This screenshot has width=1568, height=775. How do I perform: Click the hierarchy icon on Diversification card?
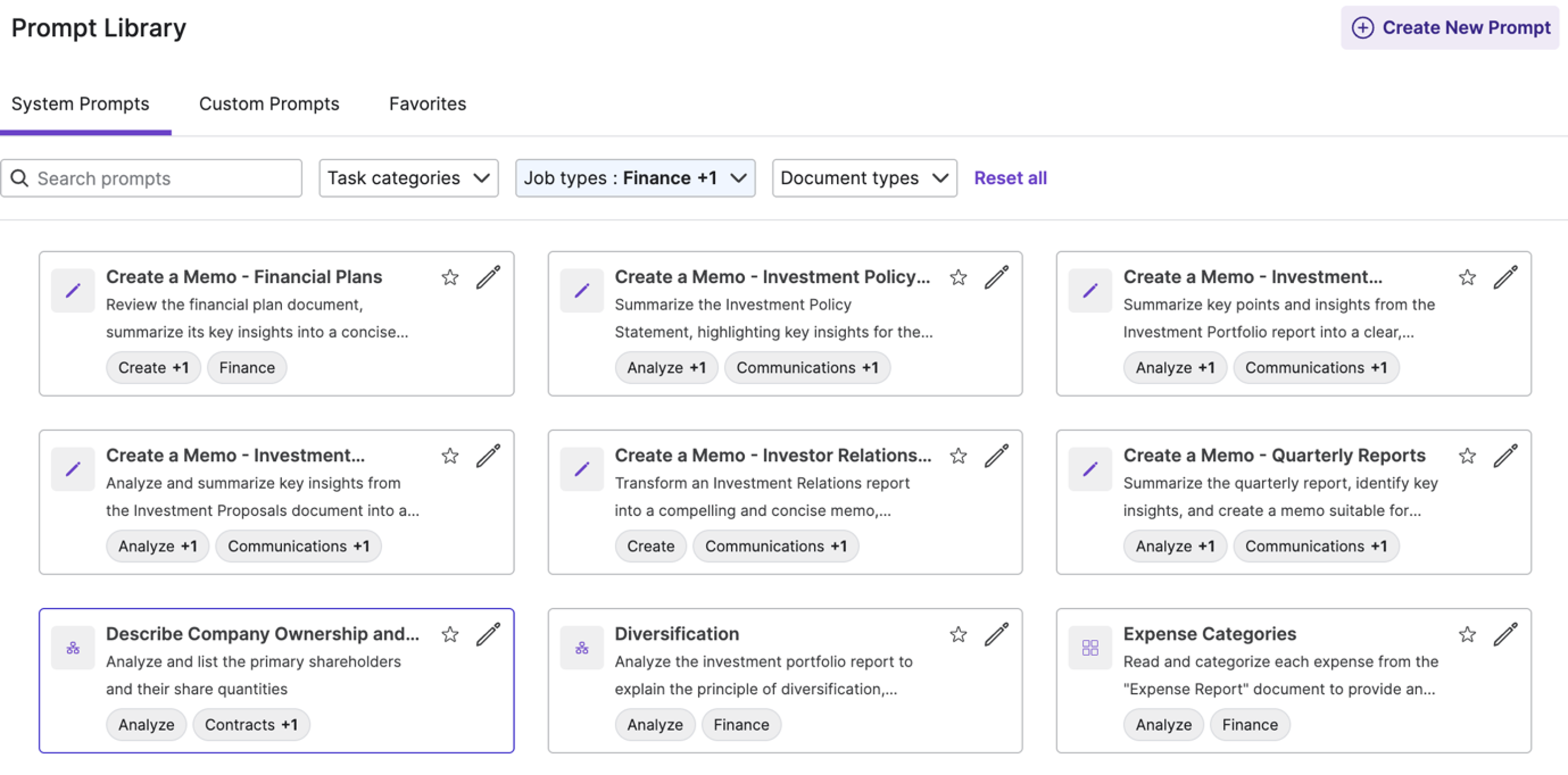click(x=581, y=648)
